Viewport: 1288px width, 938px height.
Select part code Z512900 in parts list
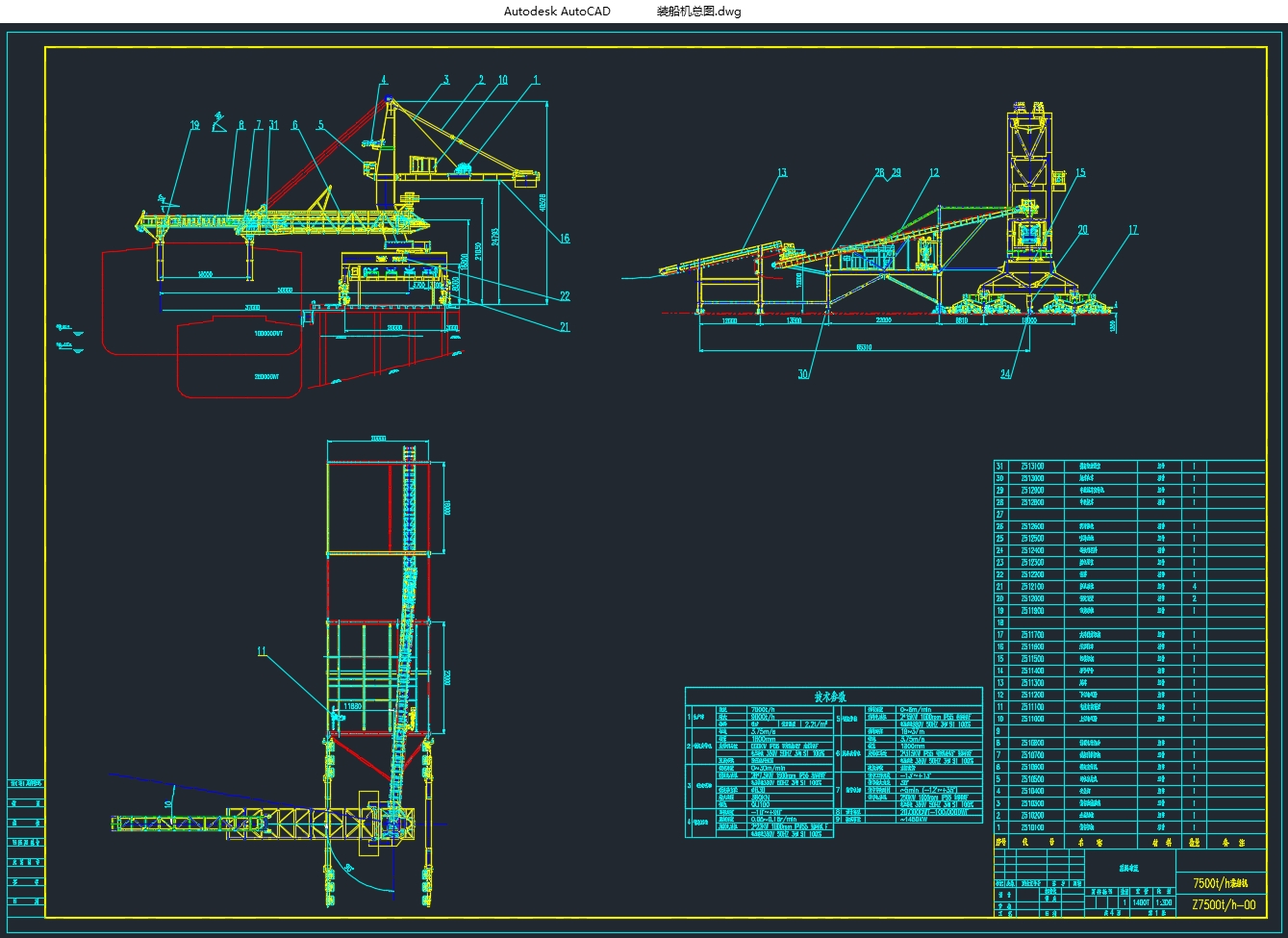point(1033,491)
